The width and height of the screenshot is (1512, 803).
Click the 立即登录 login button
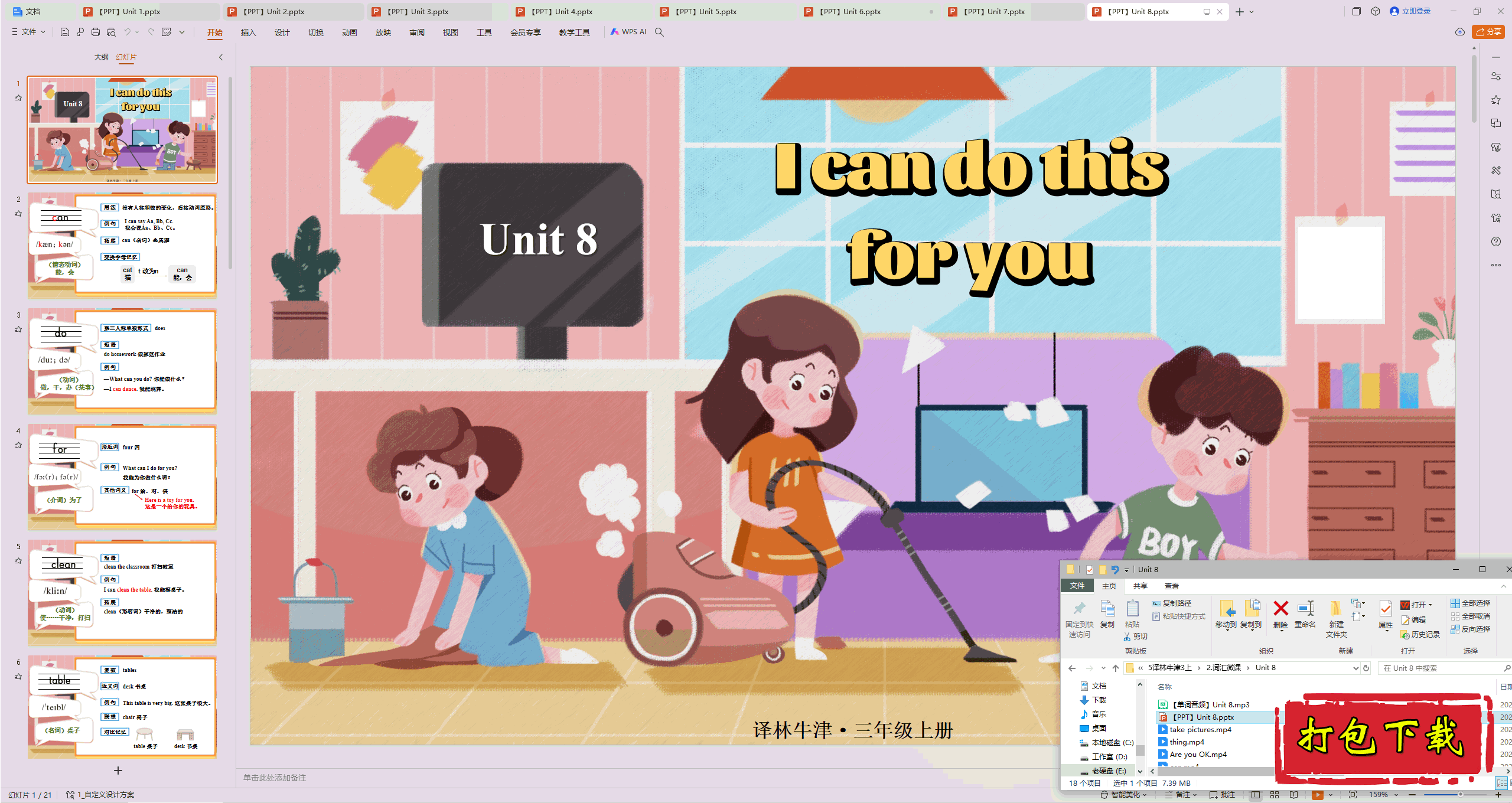(x=1410, y=11)
